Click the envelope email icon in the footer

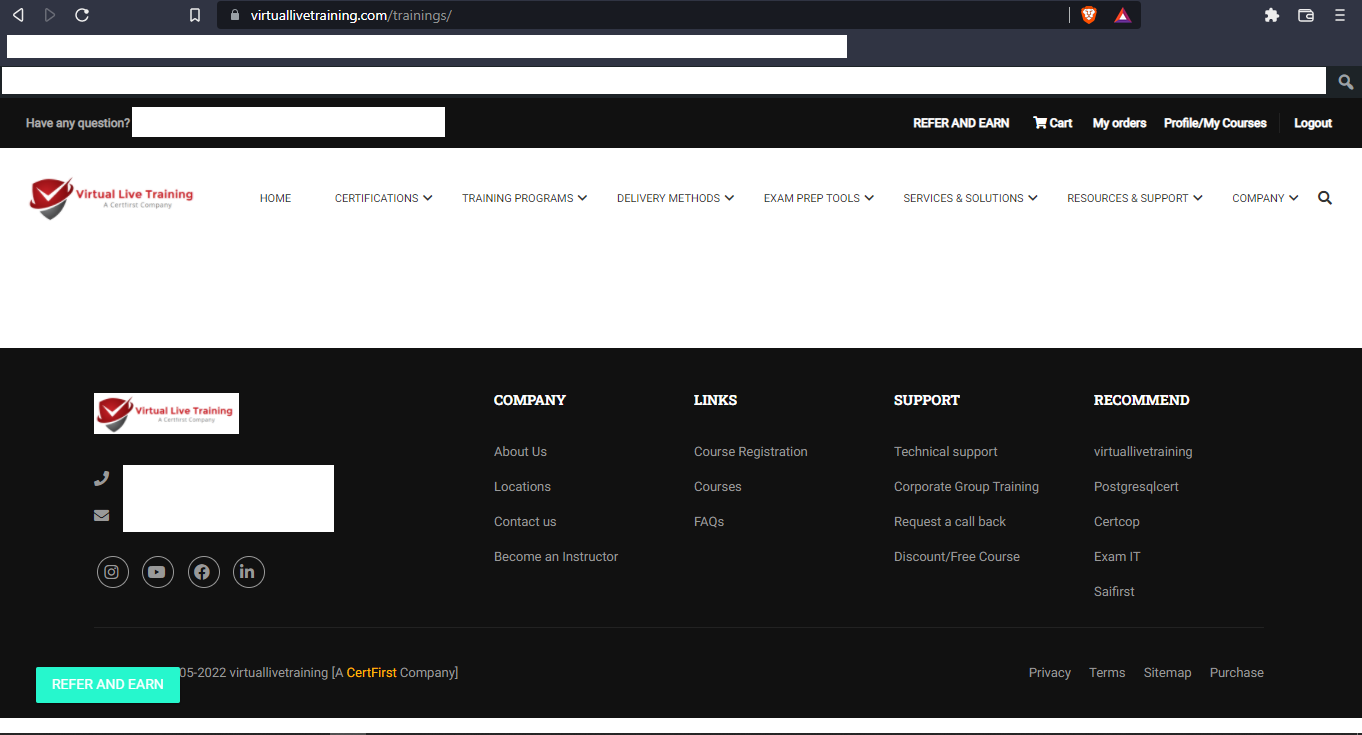tap(101, 515)
